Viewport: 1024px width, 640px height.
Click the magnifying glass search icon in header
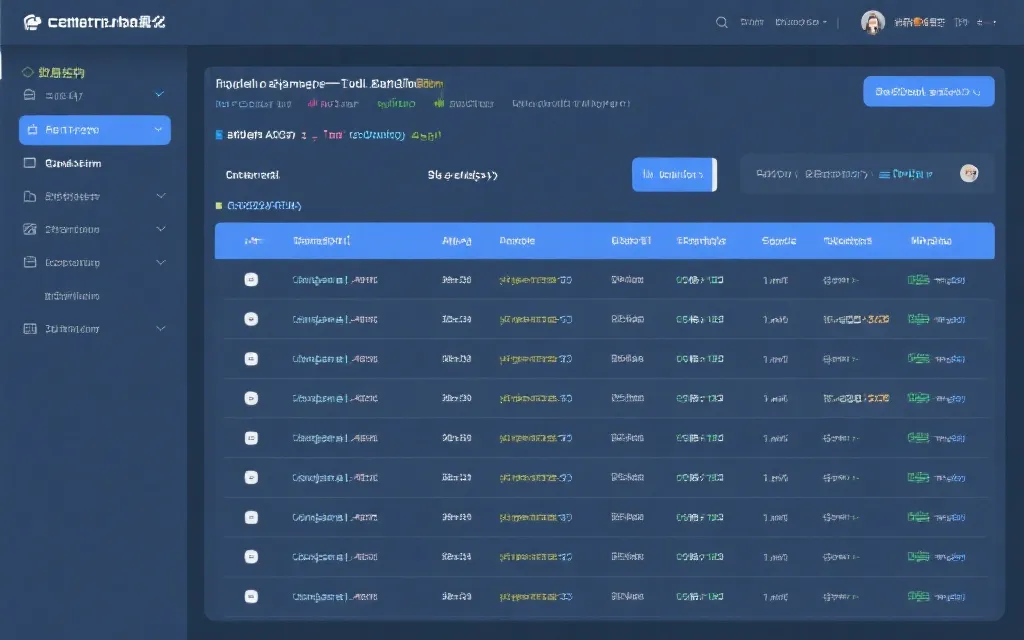pyautogui.click(x=722, y=22)
